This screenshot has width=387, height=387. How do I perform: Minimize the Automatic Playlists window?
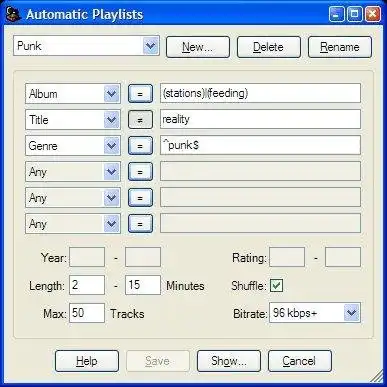click(336, 14)
